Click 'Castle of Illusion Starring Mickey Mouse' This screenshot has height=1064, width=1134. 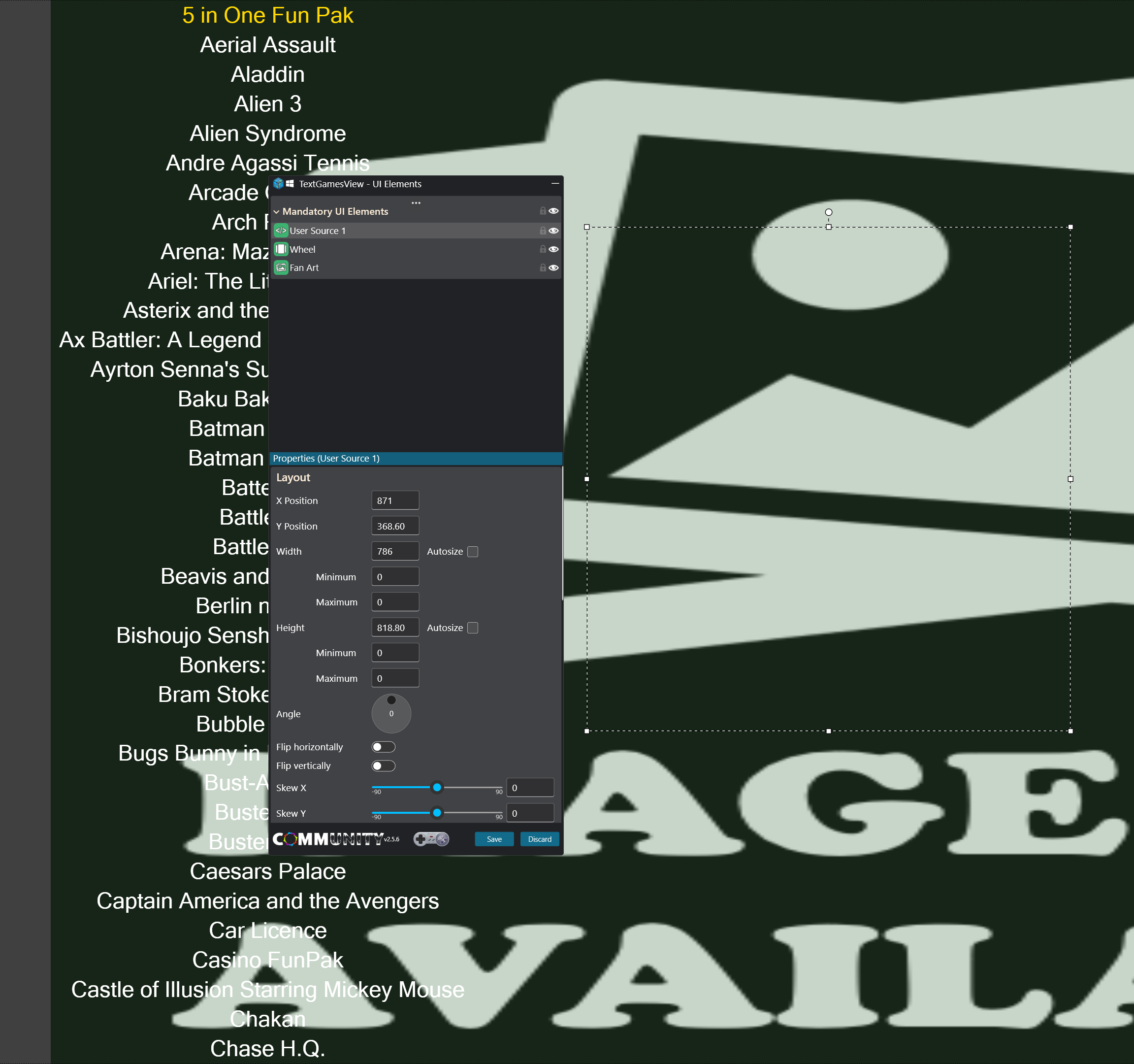click(x=267, y=990)
